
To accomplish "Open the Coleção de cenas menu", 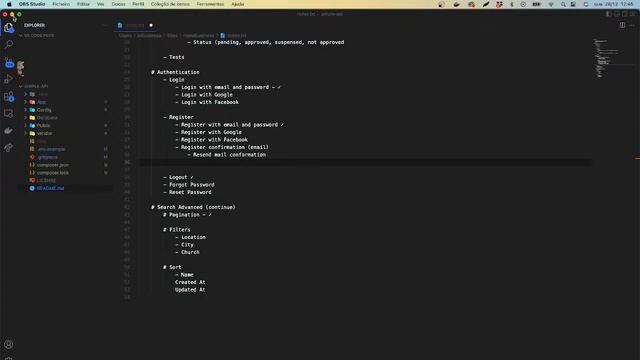I will pos(170,4).
